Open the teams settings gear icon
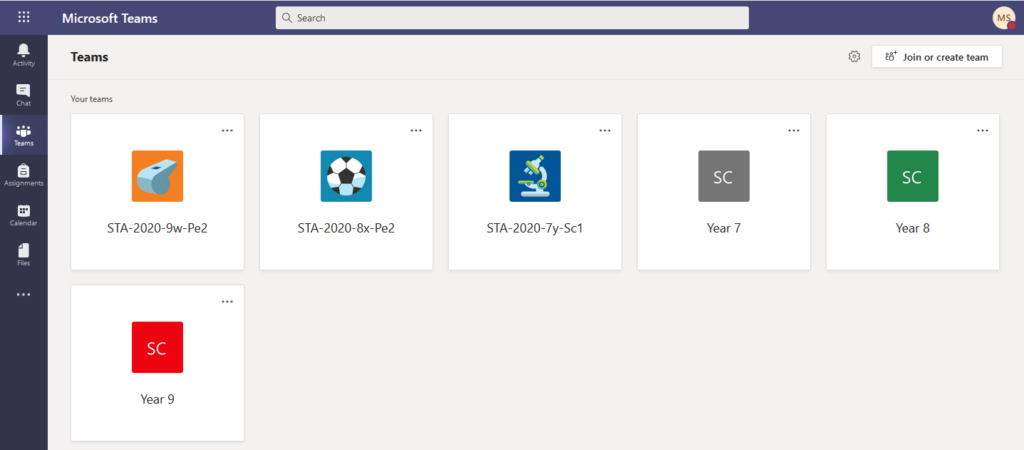The width and height of the screenshot is (1024, 450). [854, 57]
